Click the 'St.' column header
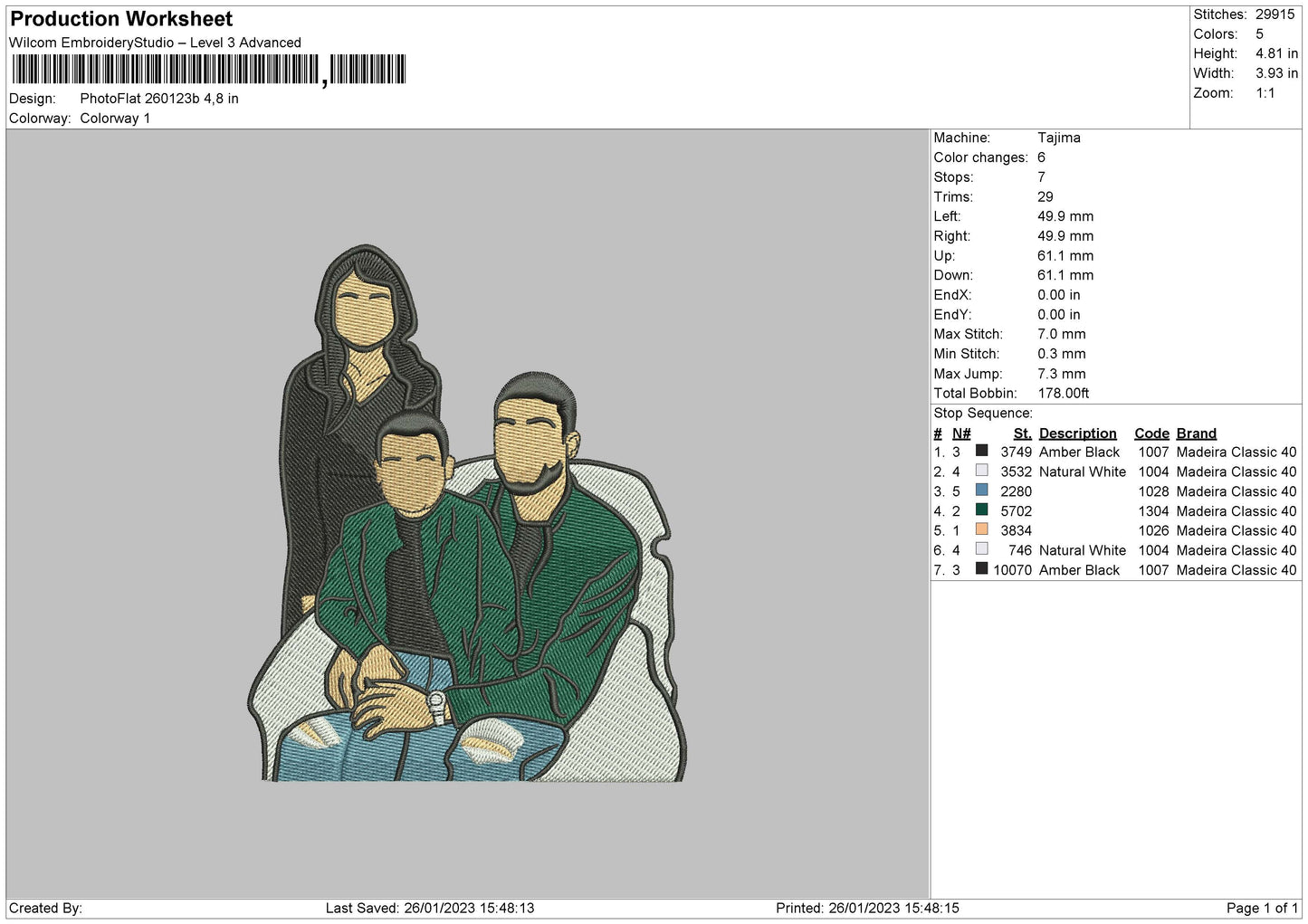The image size is (1308, 924). [1023, 433]
